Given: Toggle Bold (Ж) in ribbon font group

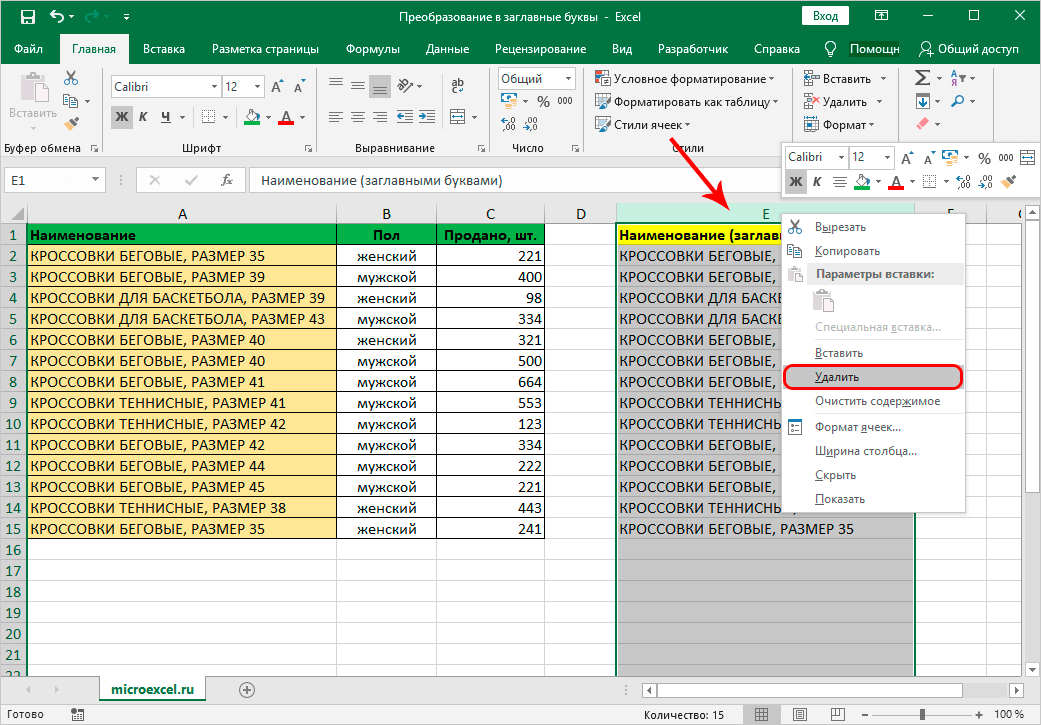Looking at the screenshot, I should point(122,117).
